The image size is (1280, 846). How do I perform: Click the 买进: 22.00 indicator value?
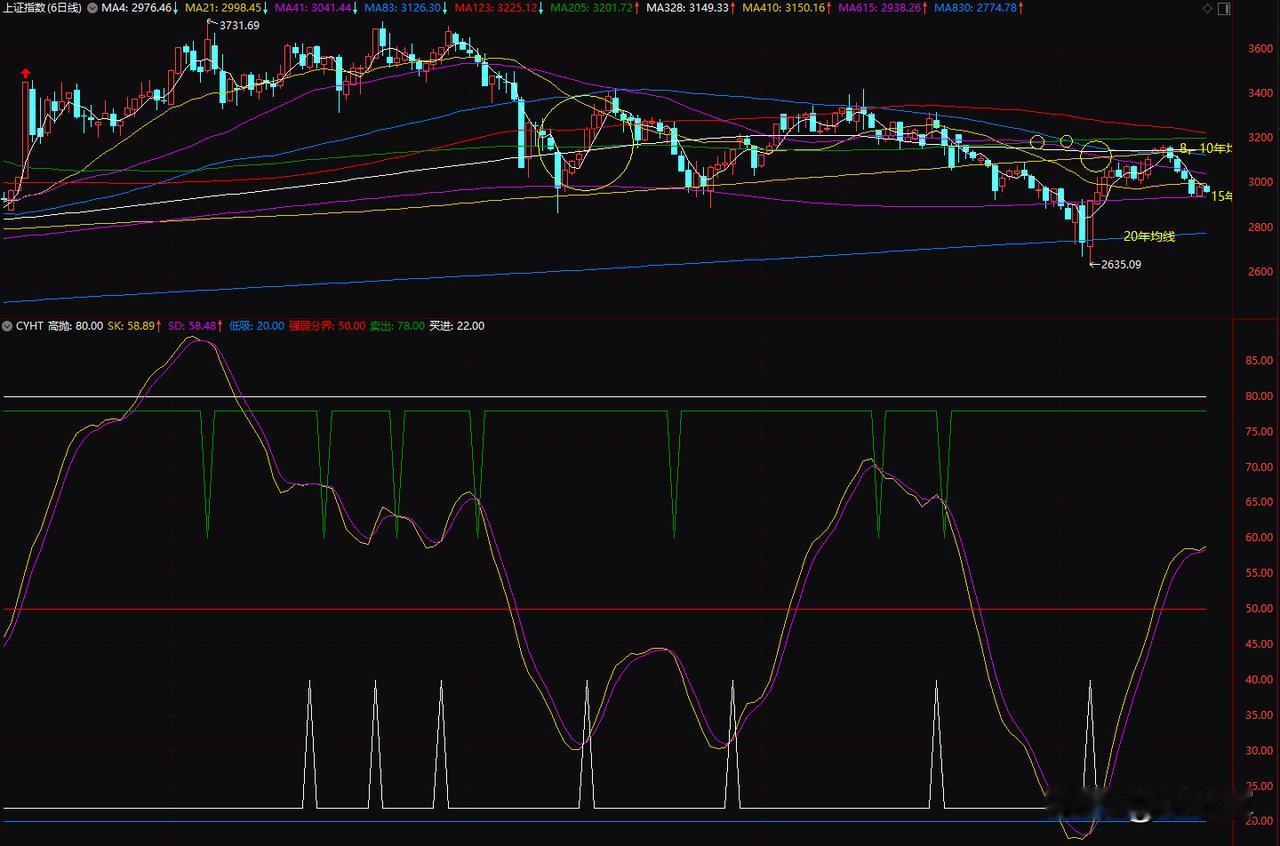(x=456, y=326)
